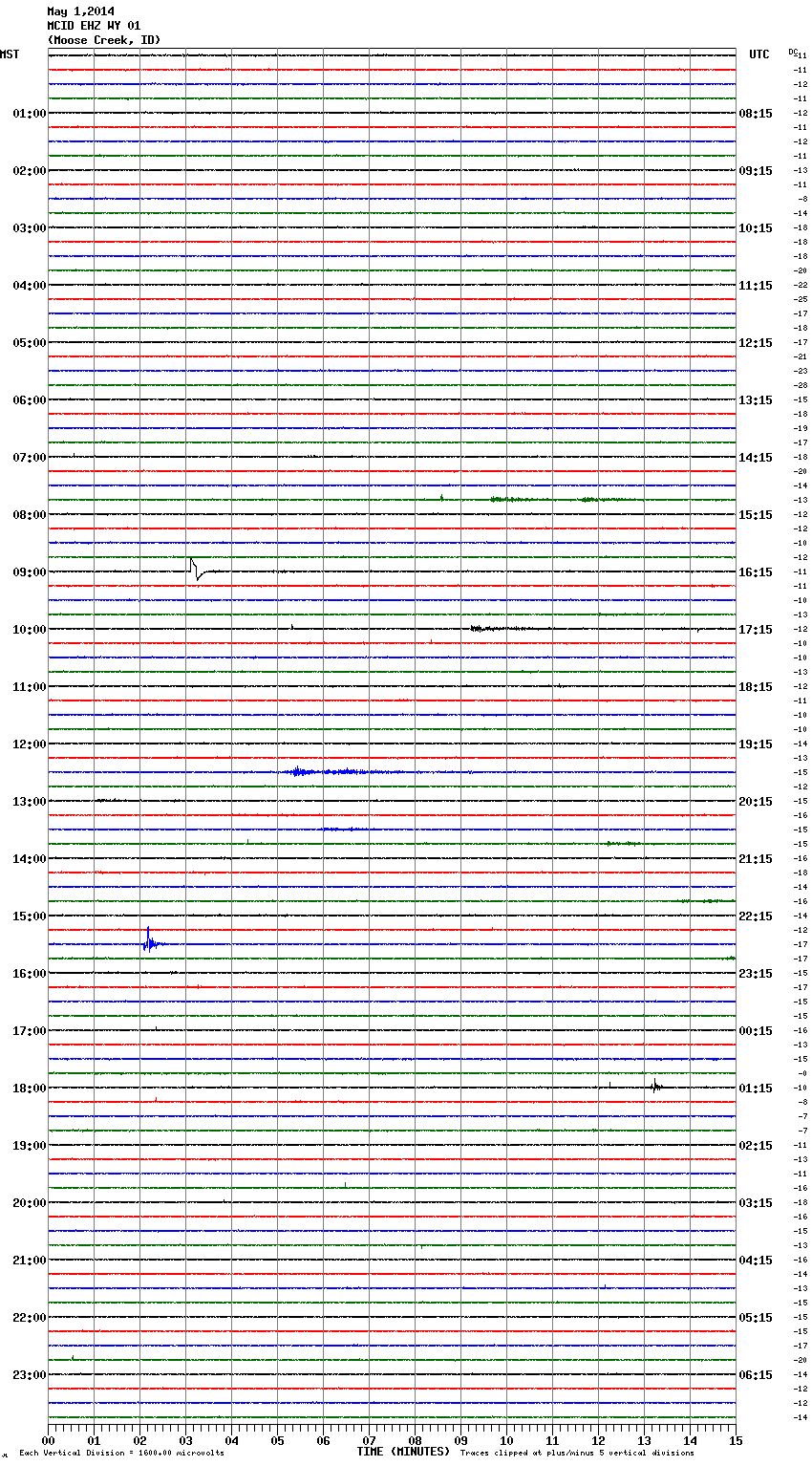Click the TIME (MINUTES) axis label
The width and height of the screenshot is (812, 1466).
(x=403, y=1452)
